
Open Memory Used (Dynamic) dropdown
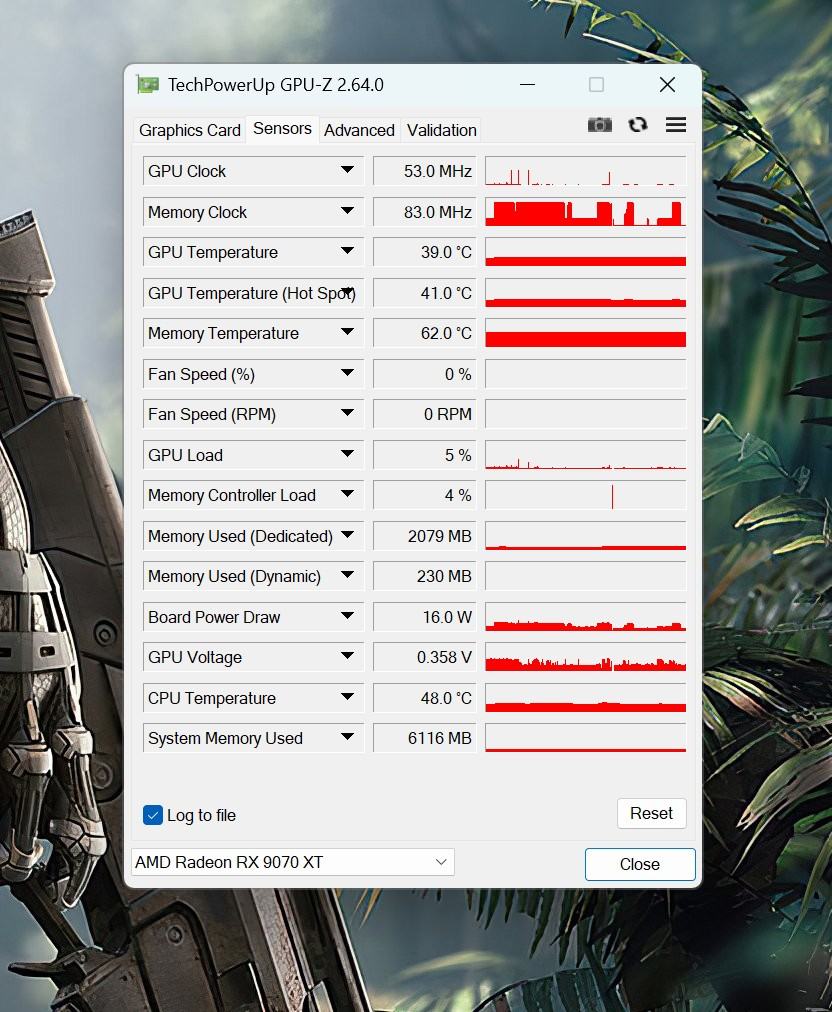[347, 575]
